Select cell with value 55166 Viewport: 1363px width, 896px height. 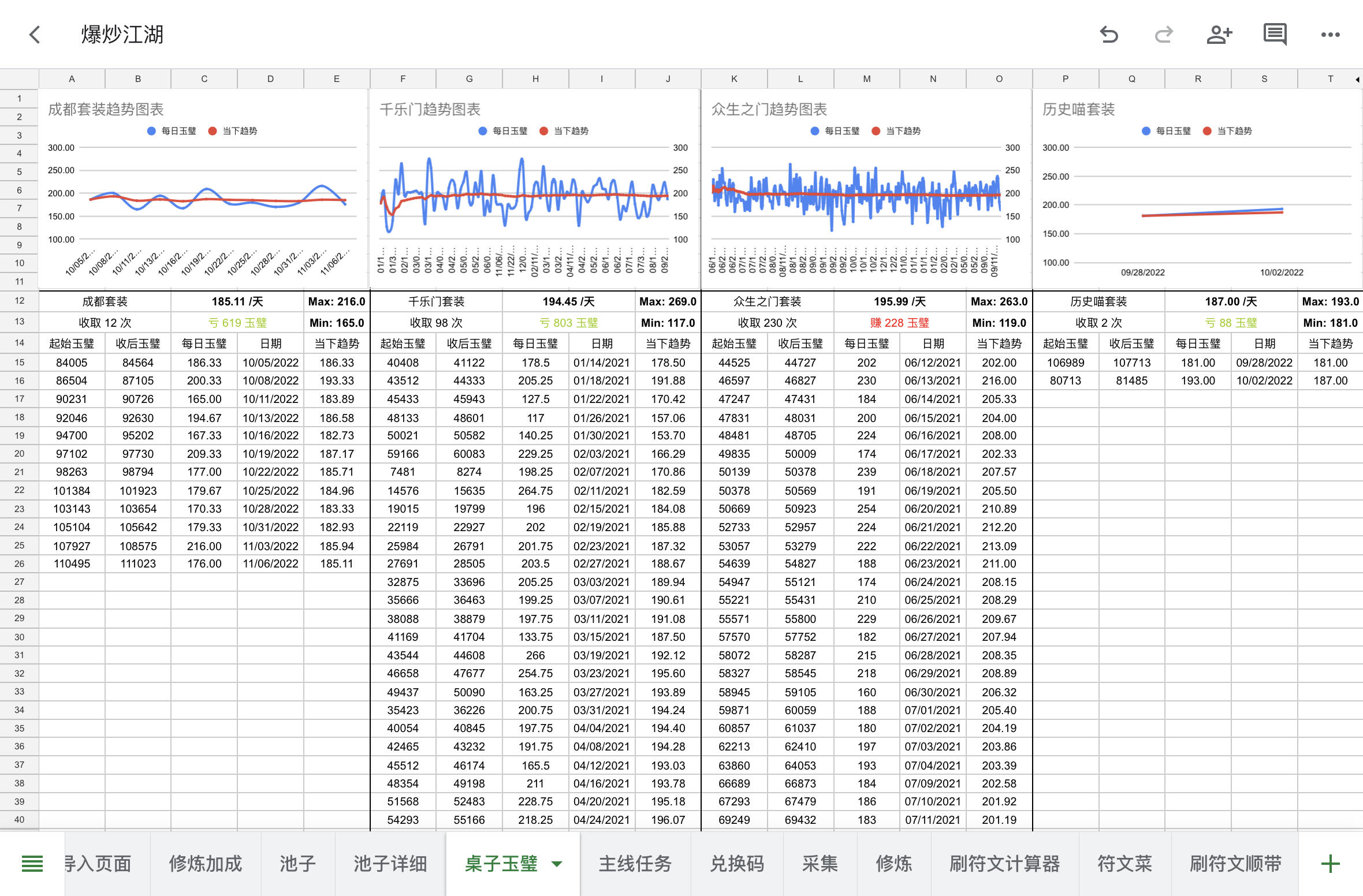point(469,820)
